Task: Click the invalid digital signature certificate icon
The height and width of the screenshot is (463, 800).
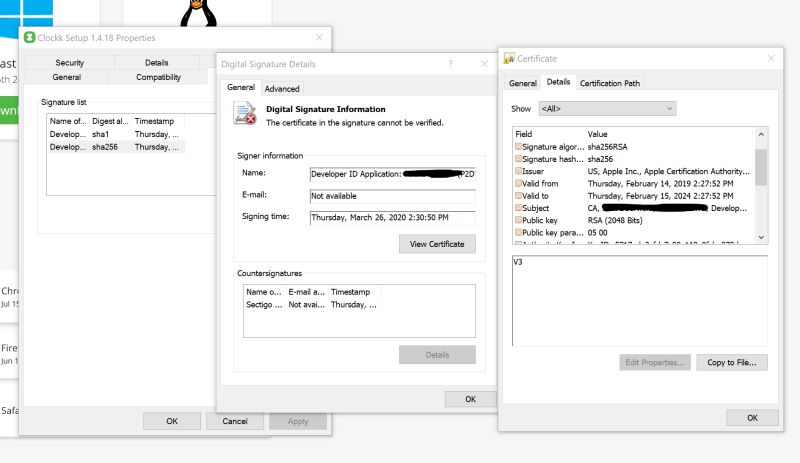Action: pos(244,113)
